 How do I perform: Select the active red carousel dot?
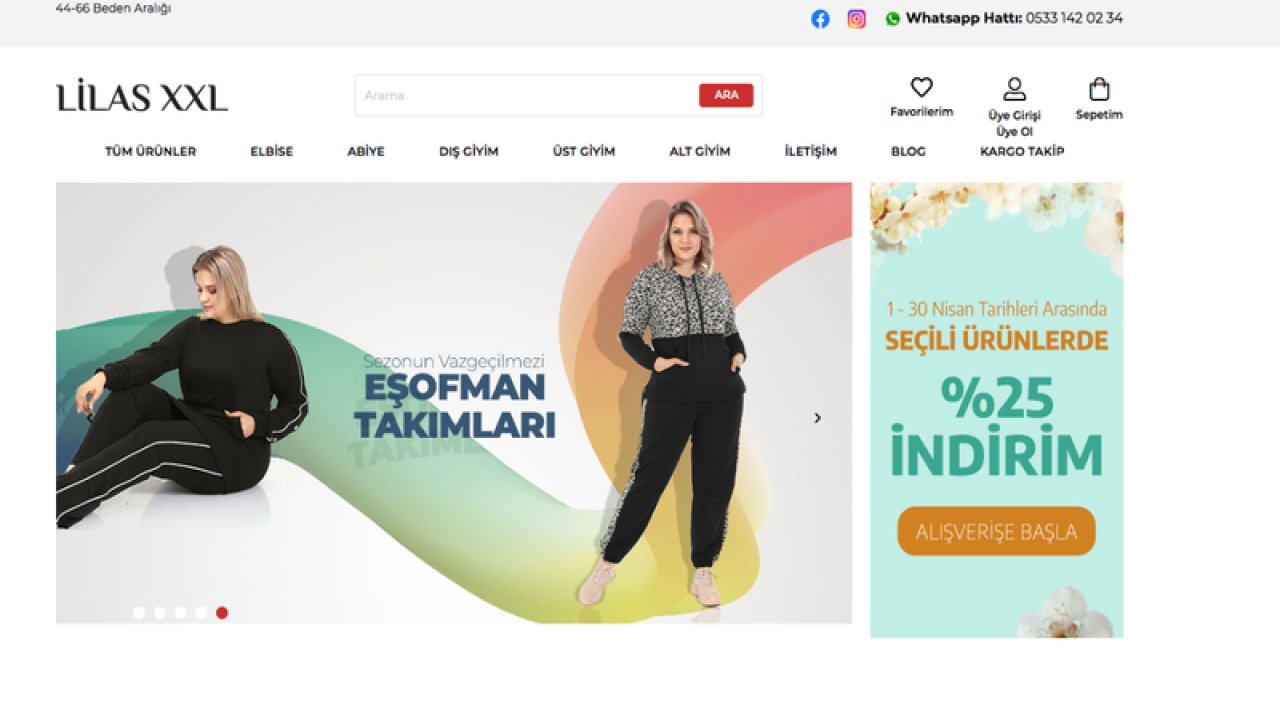coord(222,612)
